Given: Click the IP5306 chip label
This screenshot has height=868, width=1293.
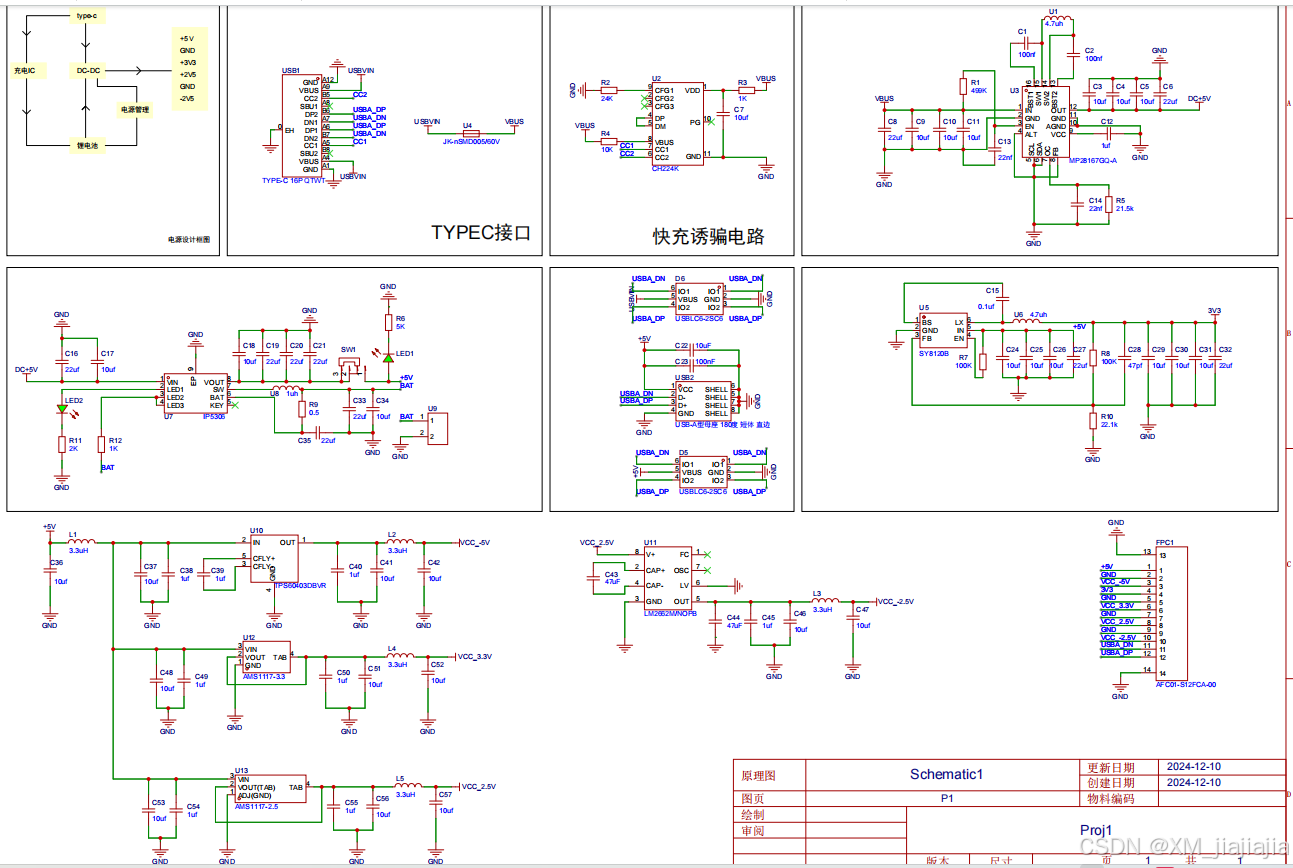Looking at the screenshot, I should tap(214, 417).
